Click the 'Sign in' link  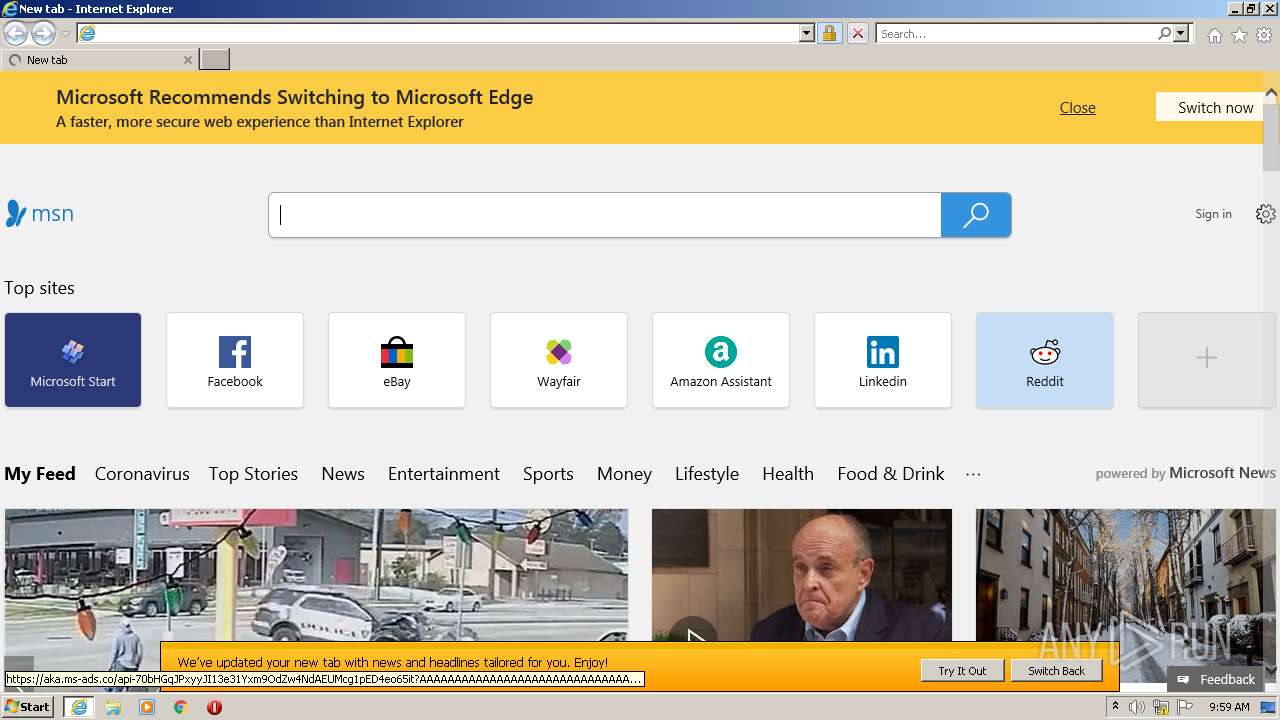point(1213,214)
